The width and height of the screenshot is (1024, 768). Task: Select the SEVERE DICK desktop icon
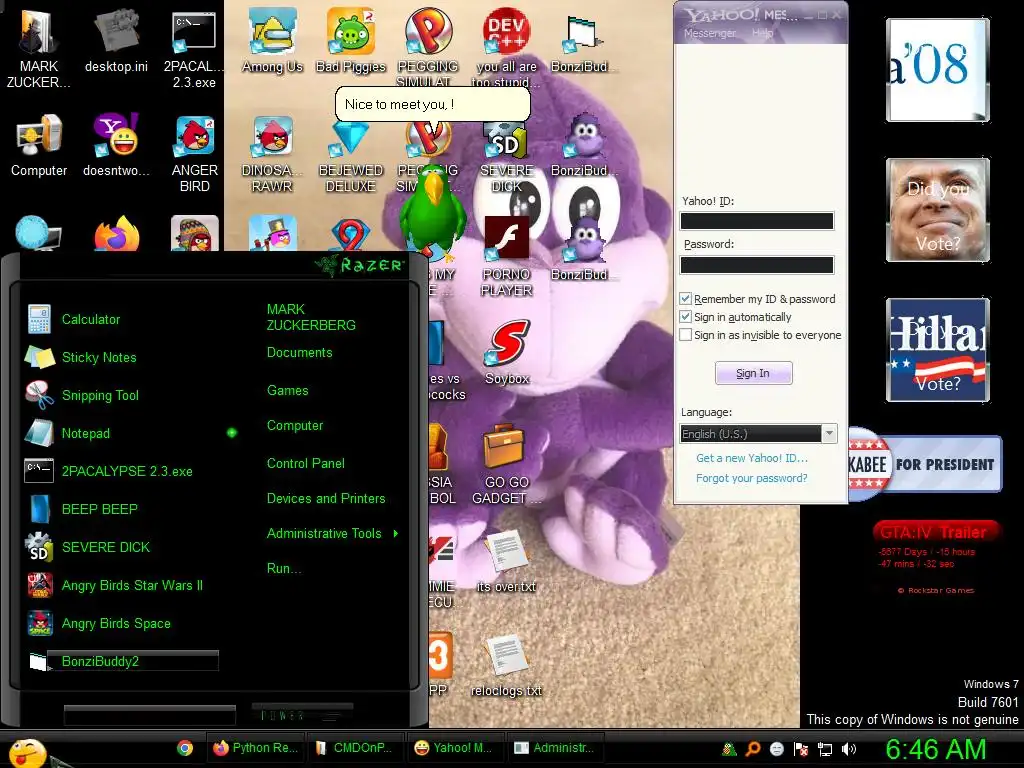click(x=506, y=157)
